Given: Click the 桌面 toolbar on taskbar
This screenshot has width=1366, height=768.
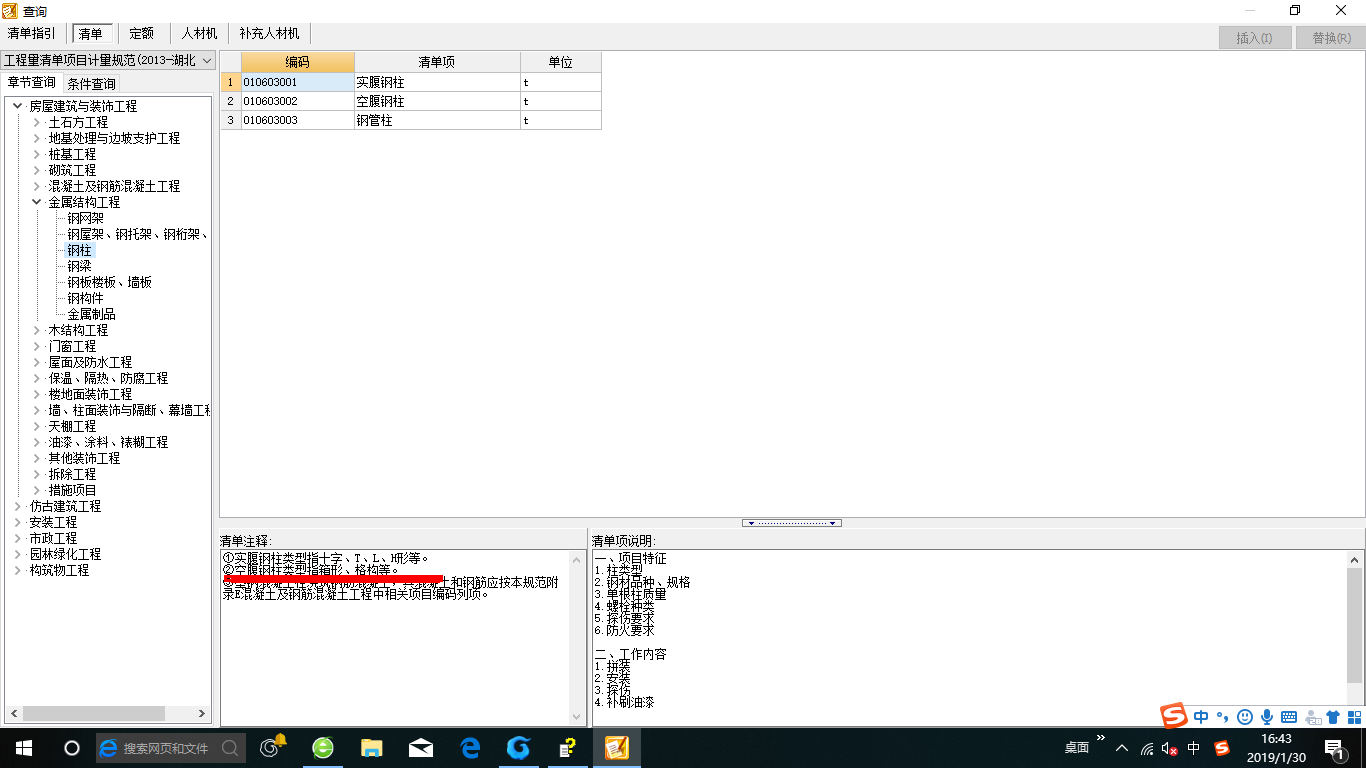Looking at the screenshot, I should pyautogui.click(x=1076, y=748).
